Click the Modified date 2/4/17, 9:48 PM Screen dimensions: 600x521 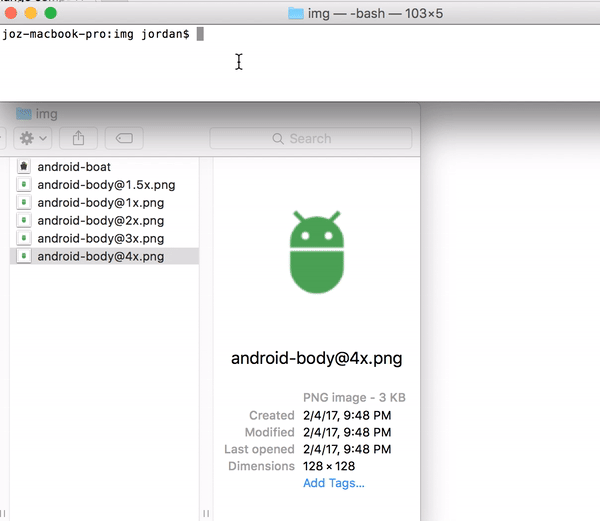[x=347, y=432]
